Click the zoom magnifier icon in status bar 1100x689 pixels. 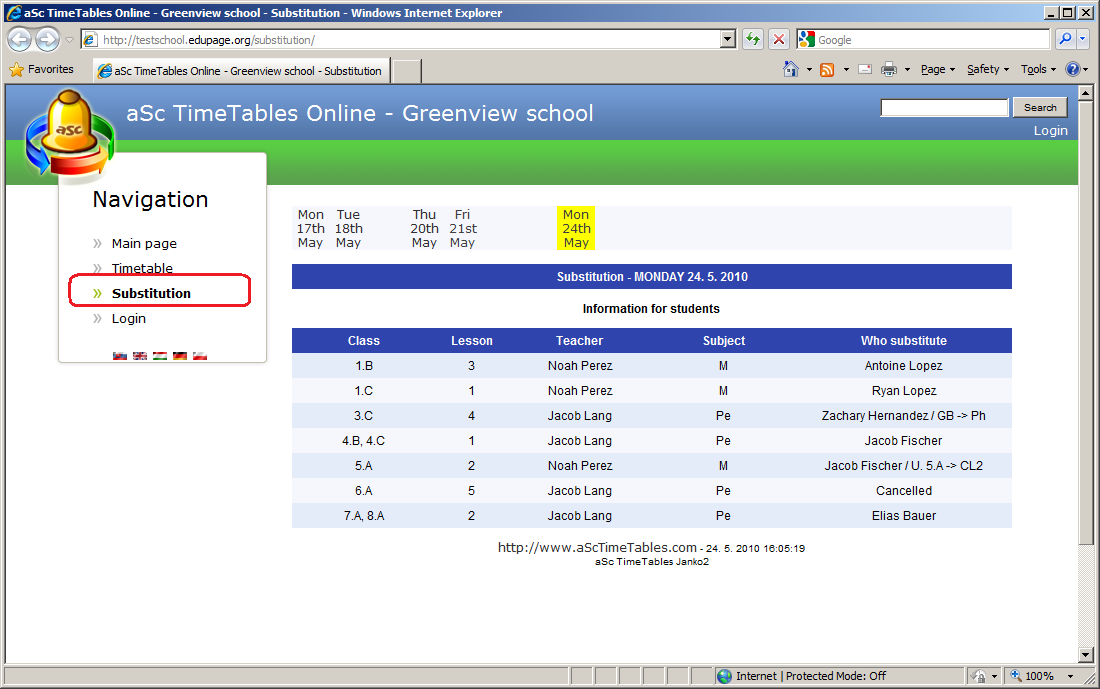1015,676
